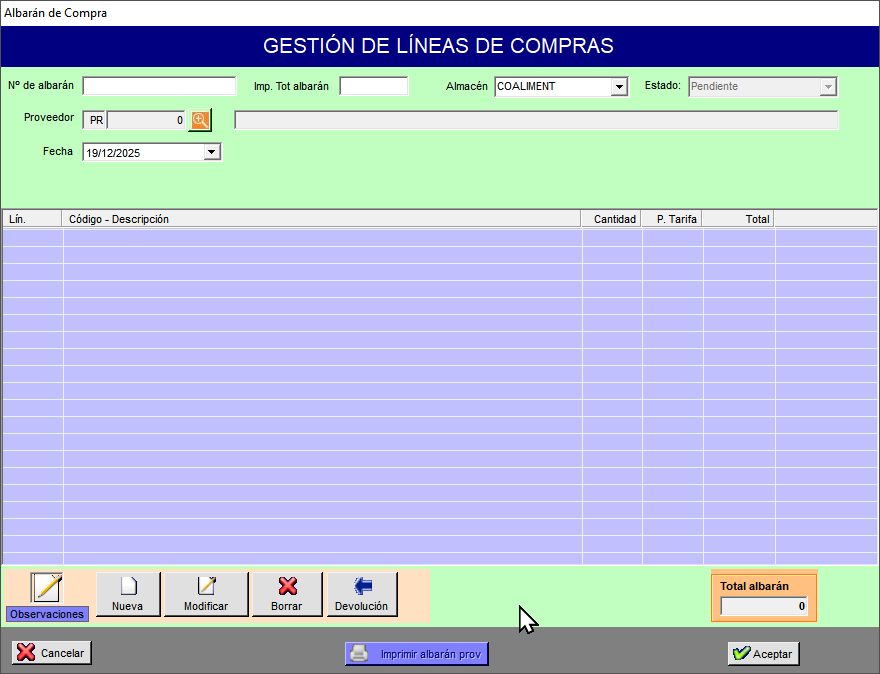The height and width of the screenshot is (674, 880).
Task: Confirm with the Aceptar button
Action: coord(763,654)
